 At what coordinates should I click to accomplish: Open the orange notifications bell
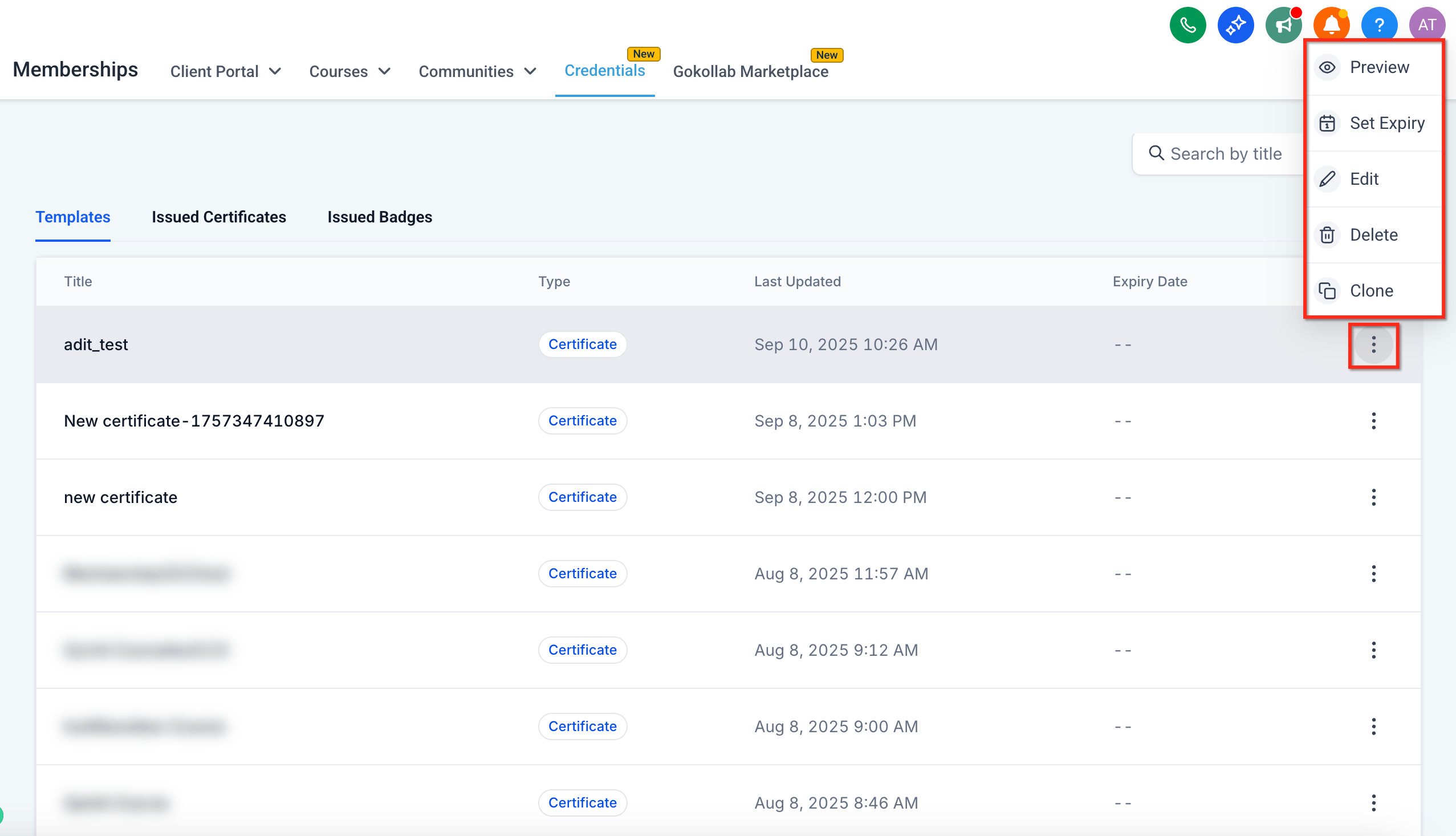point(1331,25)
